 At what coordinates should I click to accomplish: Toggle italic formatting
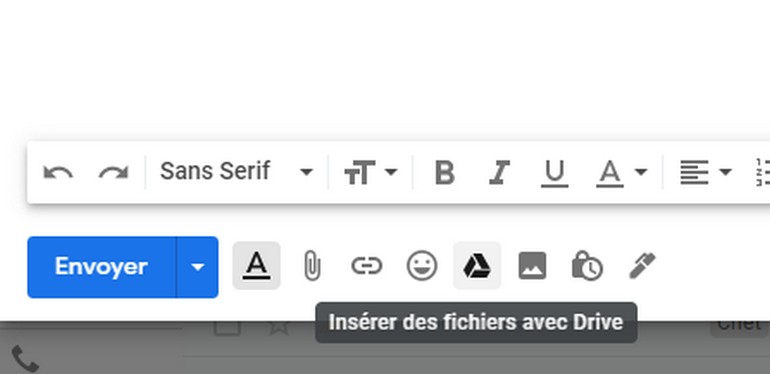499,172
